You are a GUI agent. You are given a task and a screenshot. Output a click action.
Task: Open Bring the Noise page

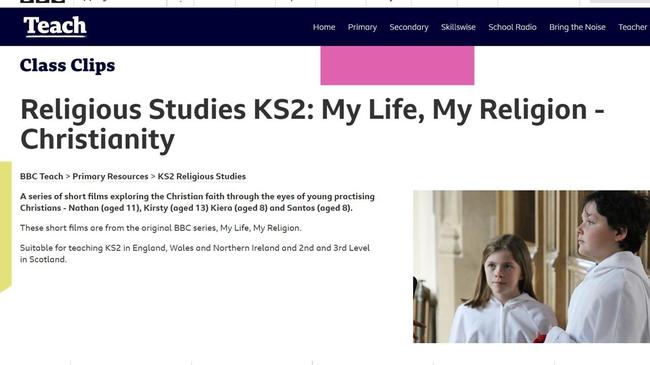pyautogui.click(x=577, y=27)
